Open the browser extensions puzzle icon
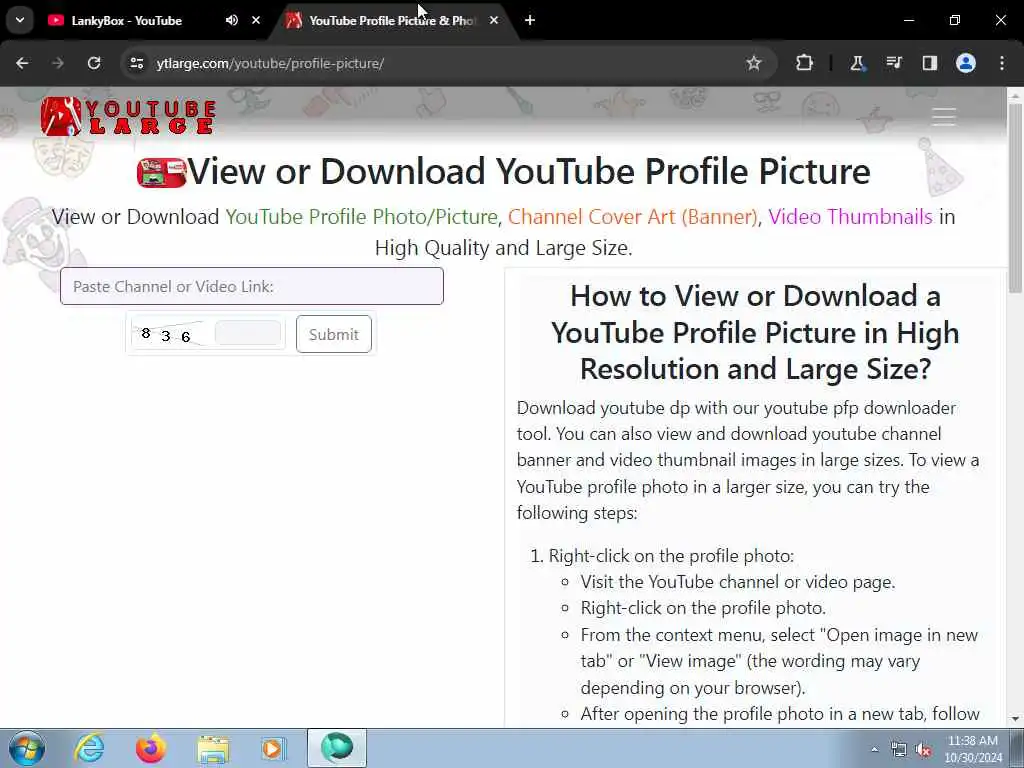1024x768 pixels. tap(805, 63)
